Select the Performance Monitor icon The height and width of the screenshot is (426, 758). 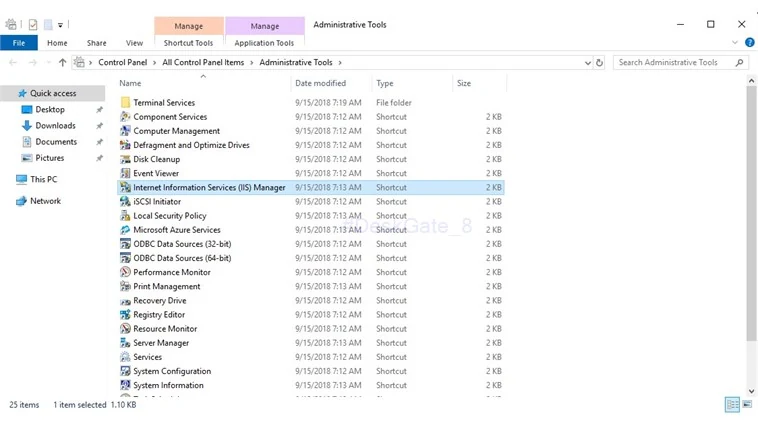125,272
